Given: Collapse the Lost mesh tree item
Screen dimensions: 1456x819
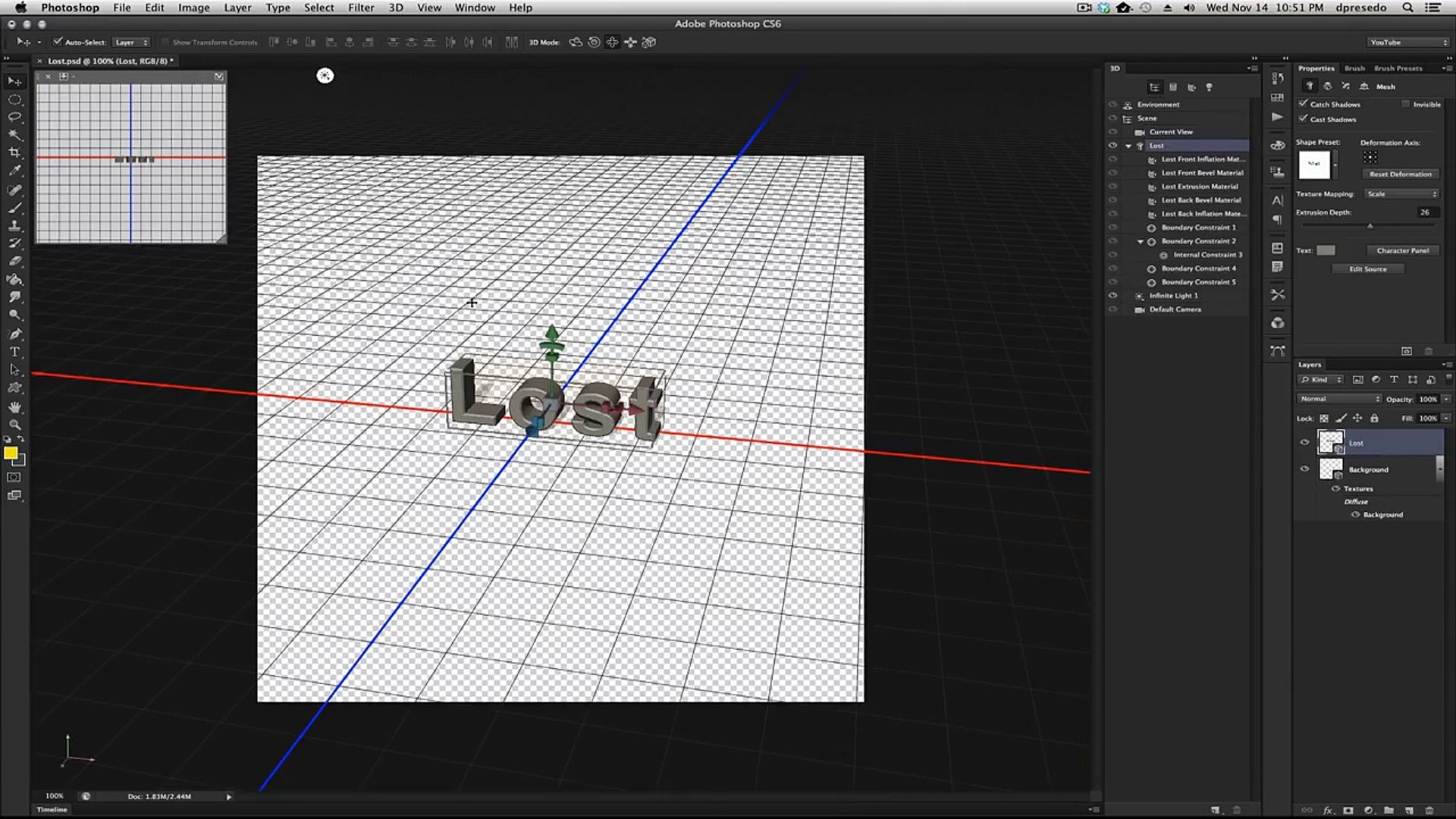Looking at the screenshot, I should point(1128,146).
